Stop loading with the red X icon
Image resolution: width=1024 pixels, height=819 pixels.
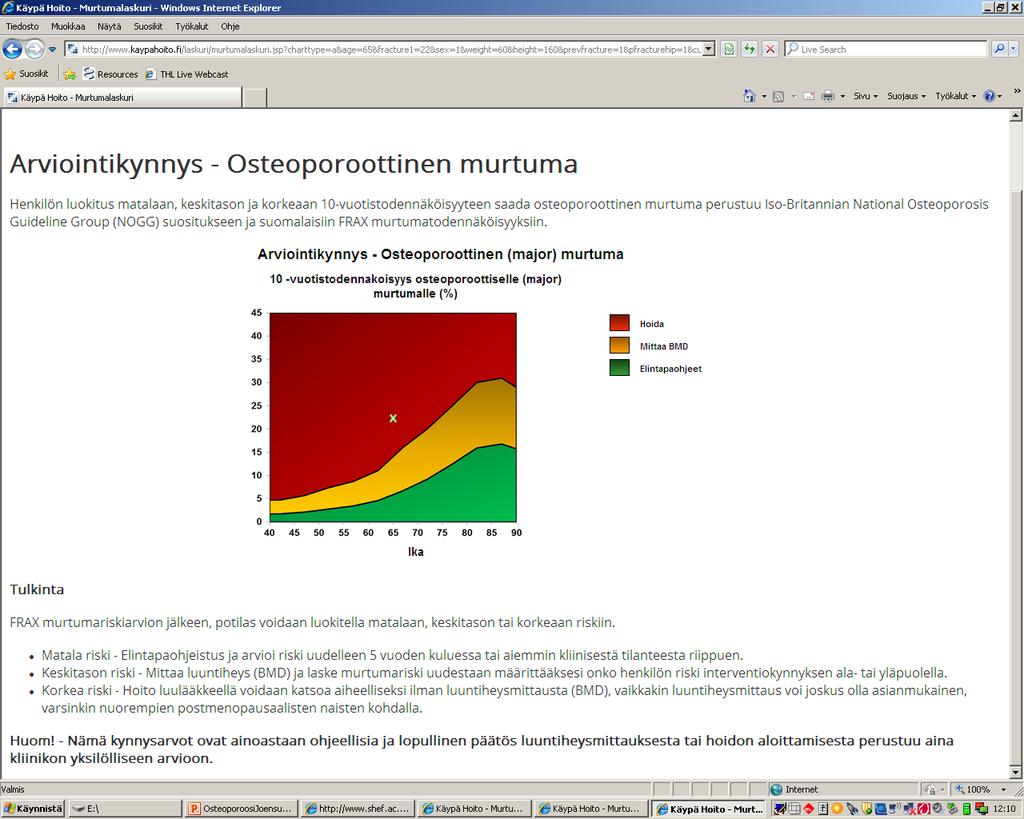click(x=771, y=49)
